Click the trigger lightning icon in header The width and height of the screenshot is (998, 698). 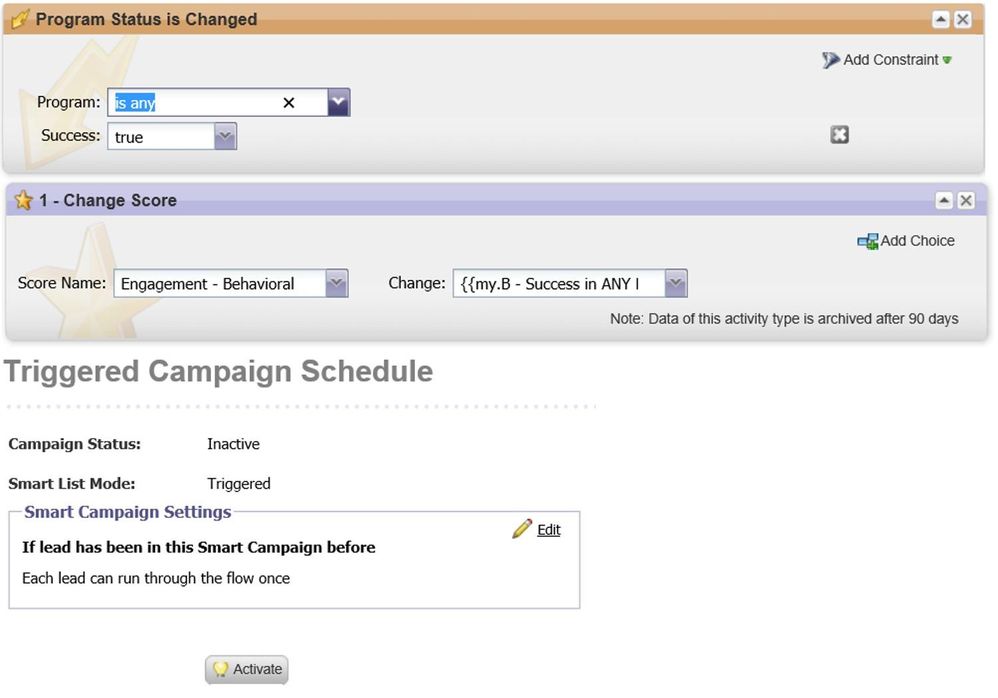click(x=20, y=19)
